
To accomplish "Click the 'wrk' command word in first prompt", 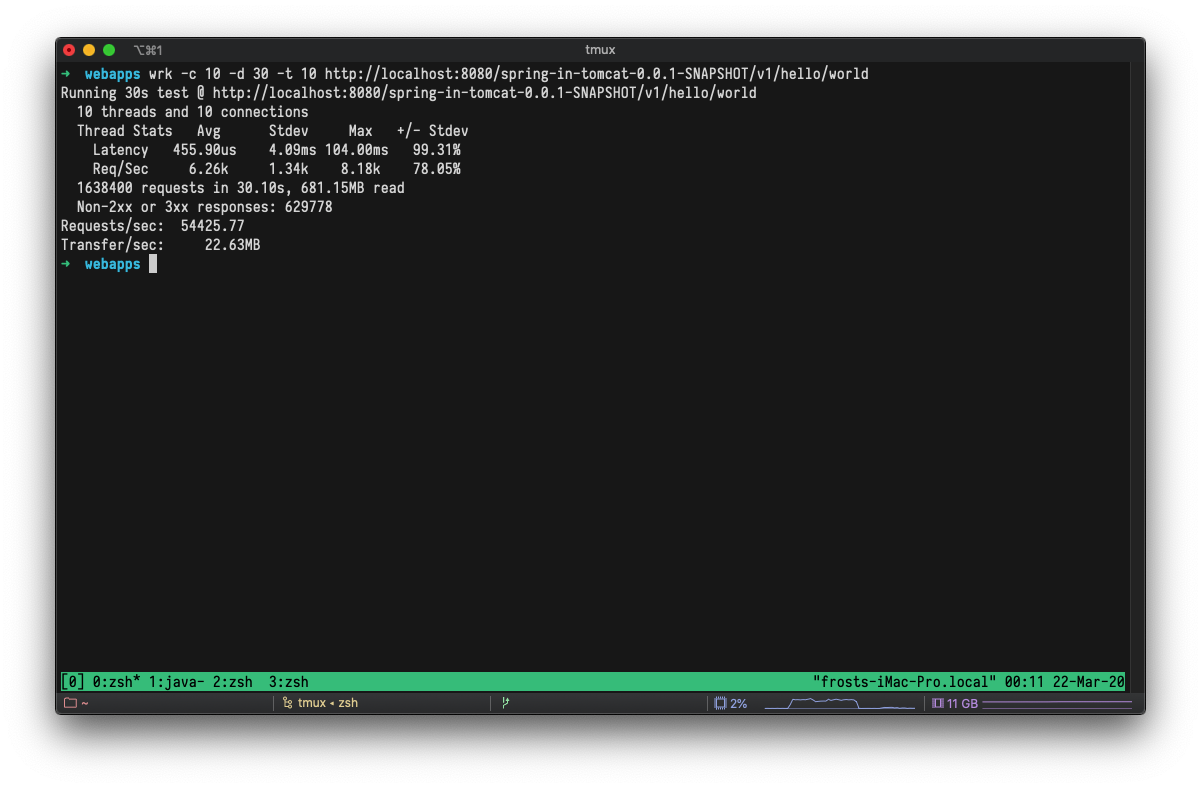I will click(x=161, y=74).
